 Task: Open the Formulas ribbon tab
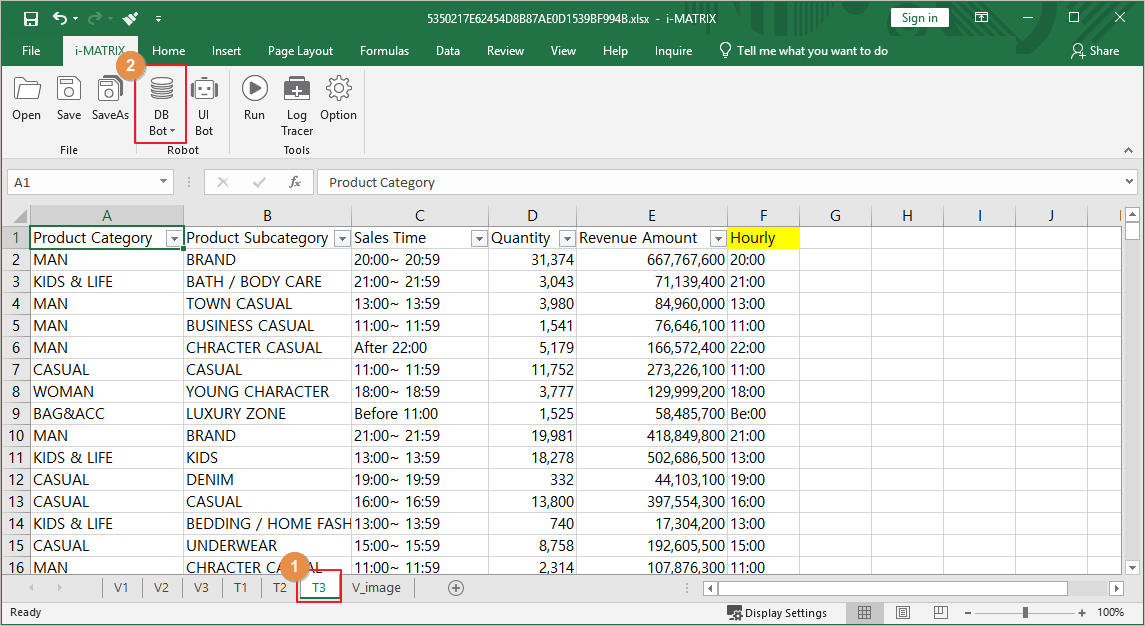click(x=384, y=51)
